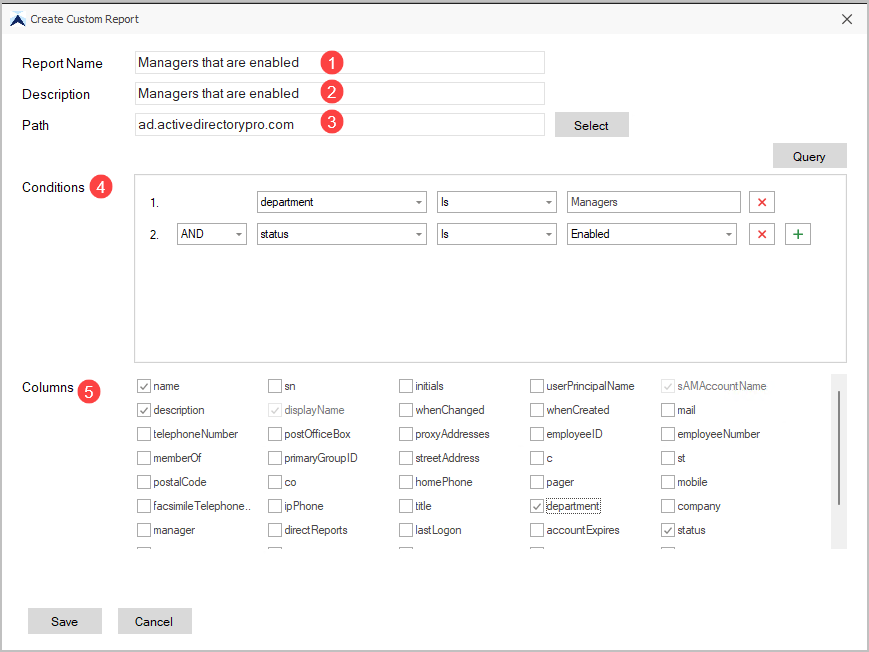Add a new condition row

(797, 233)
